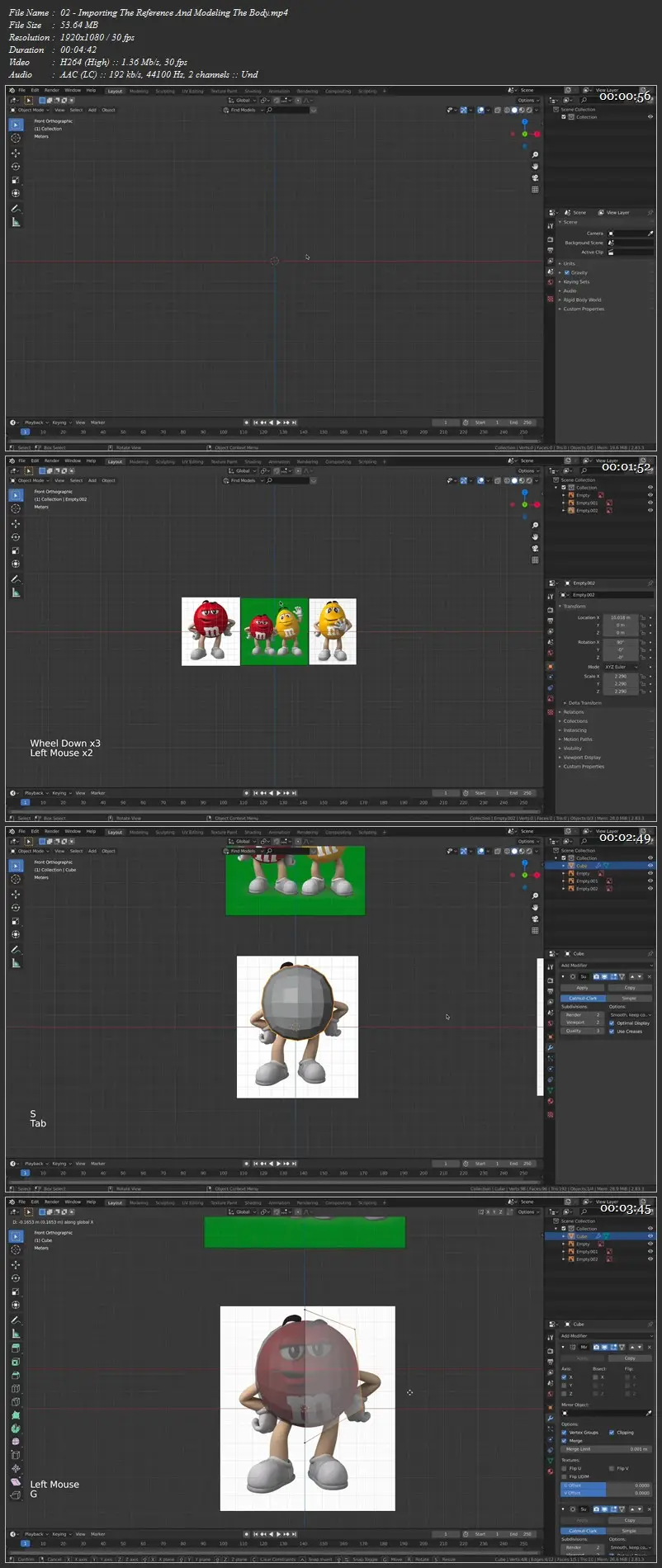Open the Global orientation dropdown in 00:00:56 frame
This screenshot has height=1568, width=662.
(244, 101)
